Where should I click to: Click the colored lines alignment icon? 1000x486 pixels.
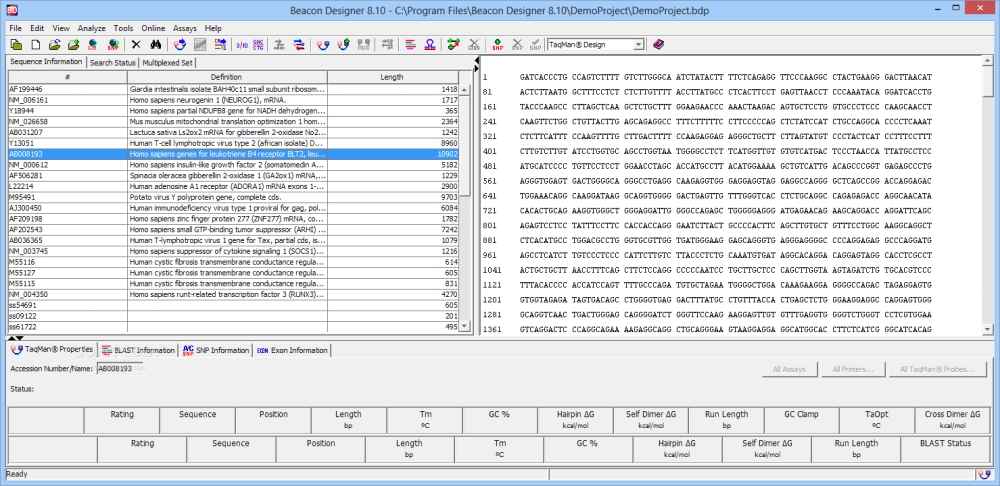[x=411, y=45]
